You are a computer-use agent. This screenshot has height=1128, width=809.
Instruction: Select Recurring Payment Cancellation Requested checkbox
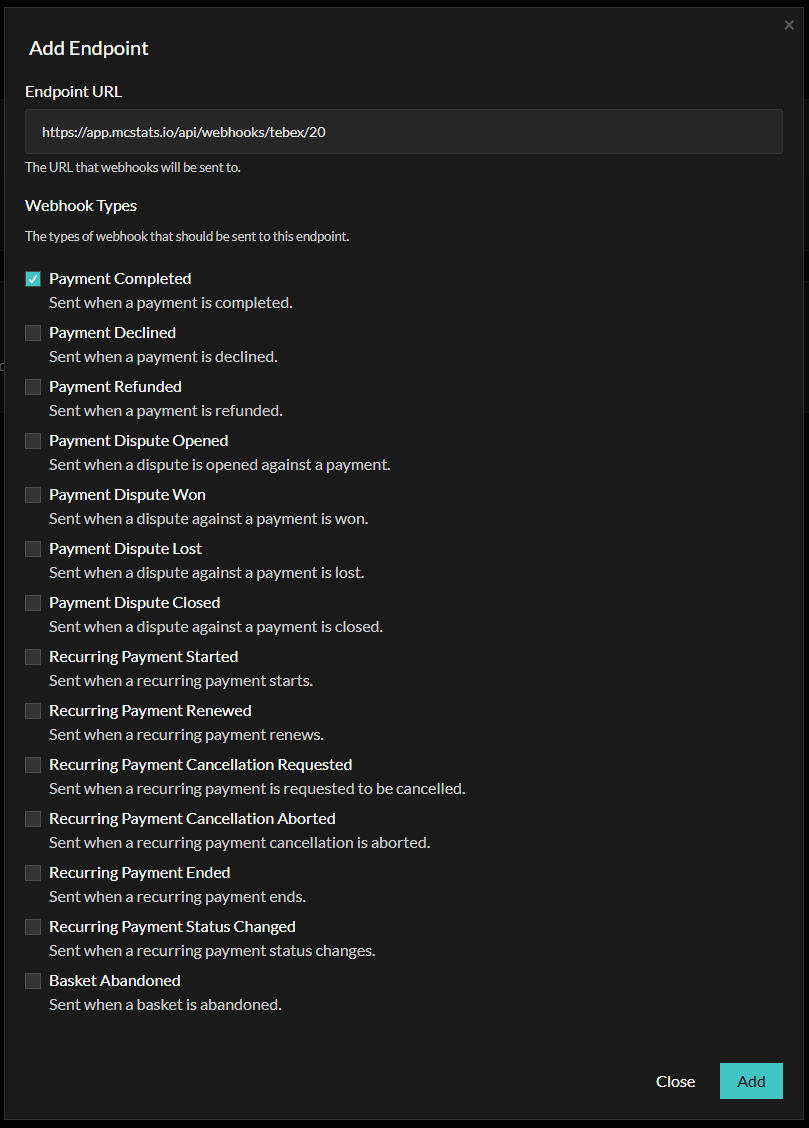pos(33,765)
